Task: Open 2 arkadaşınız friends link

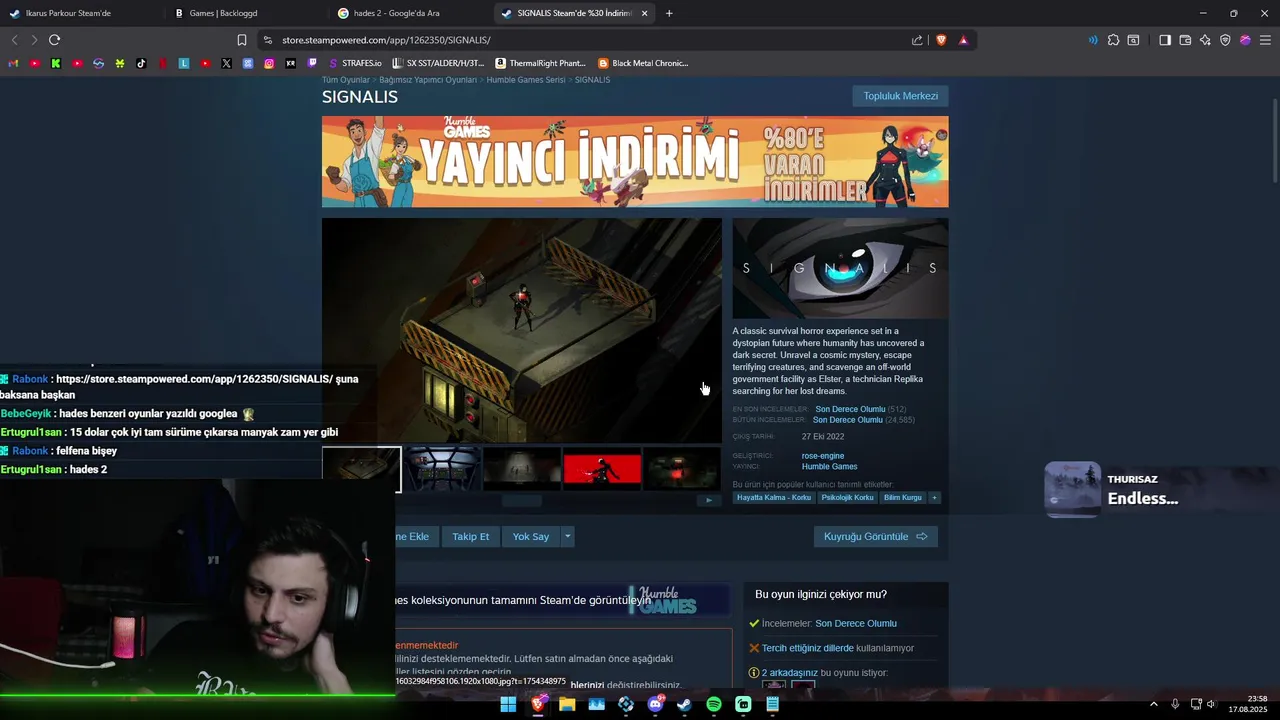Action: (789, 673)
